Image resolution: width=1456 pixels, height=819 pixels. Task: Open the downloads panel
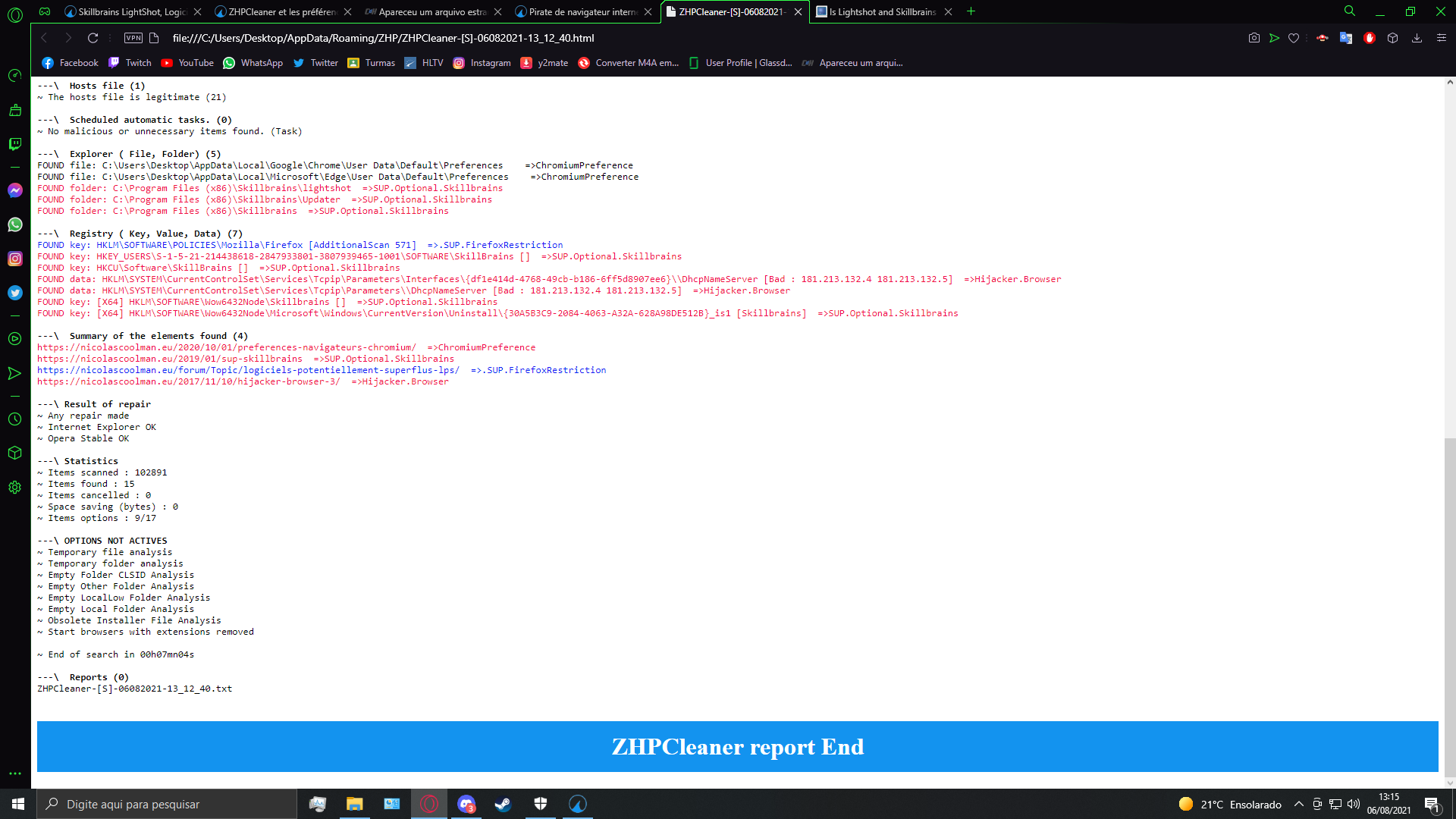point(1417,38)
